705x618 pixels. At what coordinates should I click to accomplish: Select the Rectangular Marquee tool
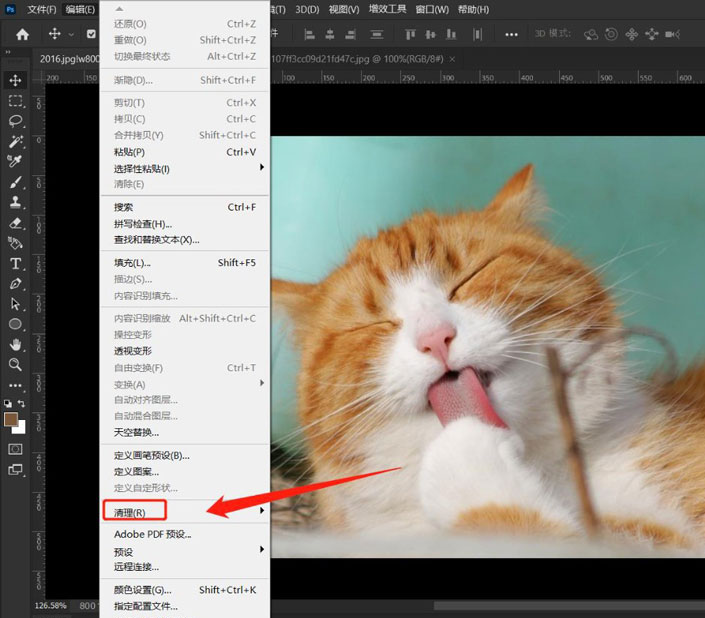(16, 101)
